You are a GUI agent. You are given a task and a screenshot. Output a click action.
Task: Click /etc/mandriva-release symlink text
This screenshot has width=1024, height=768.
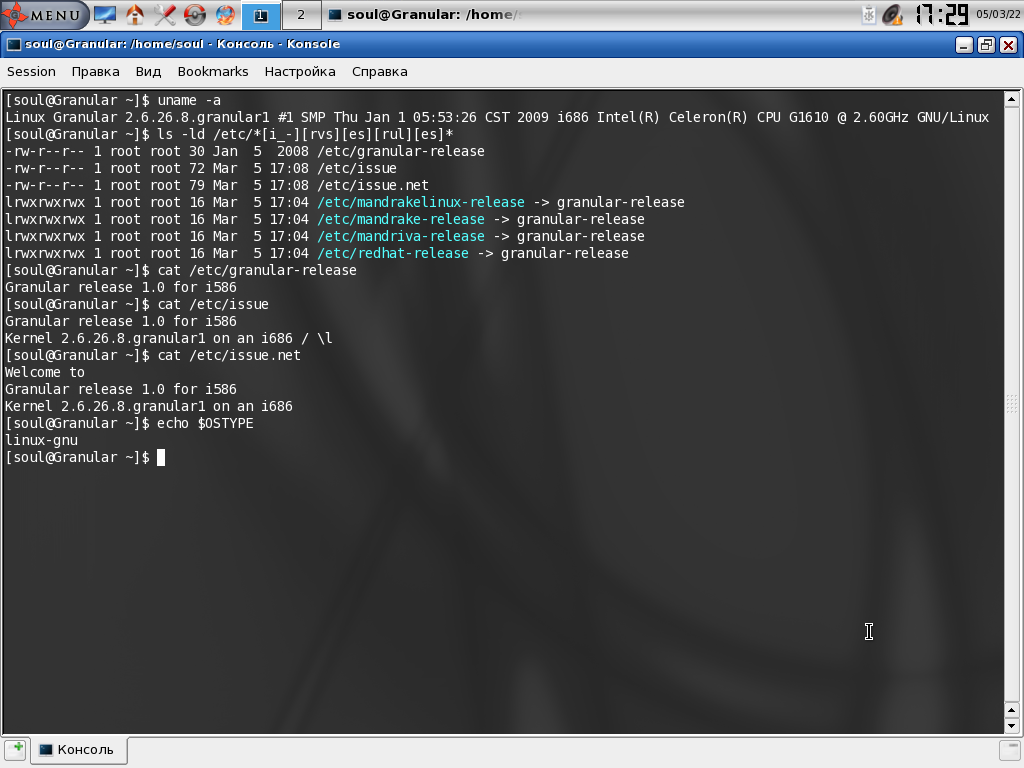tap(401, 236)
